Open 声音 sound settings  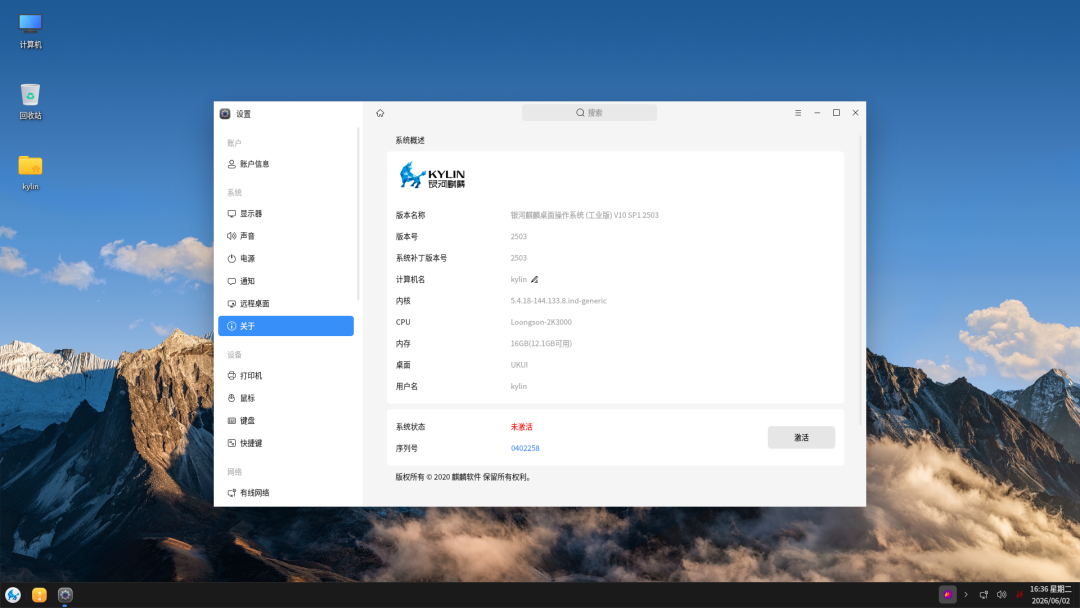coord(286,236)
